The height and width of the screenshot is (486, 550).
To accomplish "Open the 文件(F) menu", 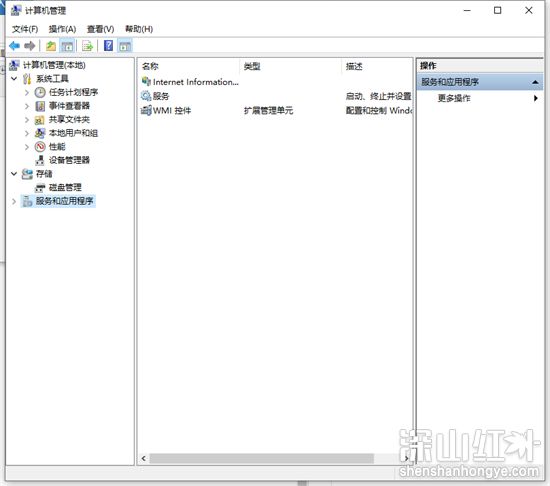I will (25, 29).
